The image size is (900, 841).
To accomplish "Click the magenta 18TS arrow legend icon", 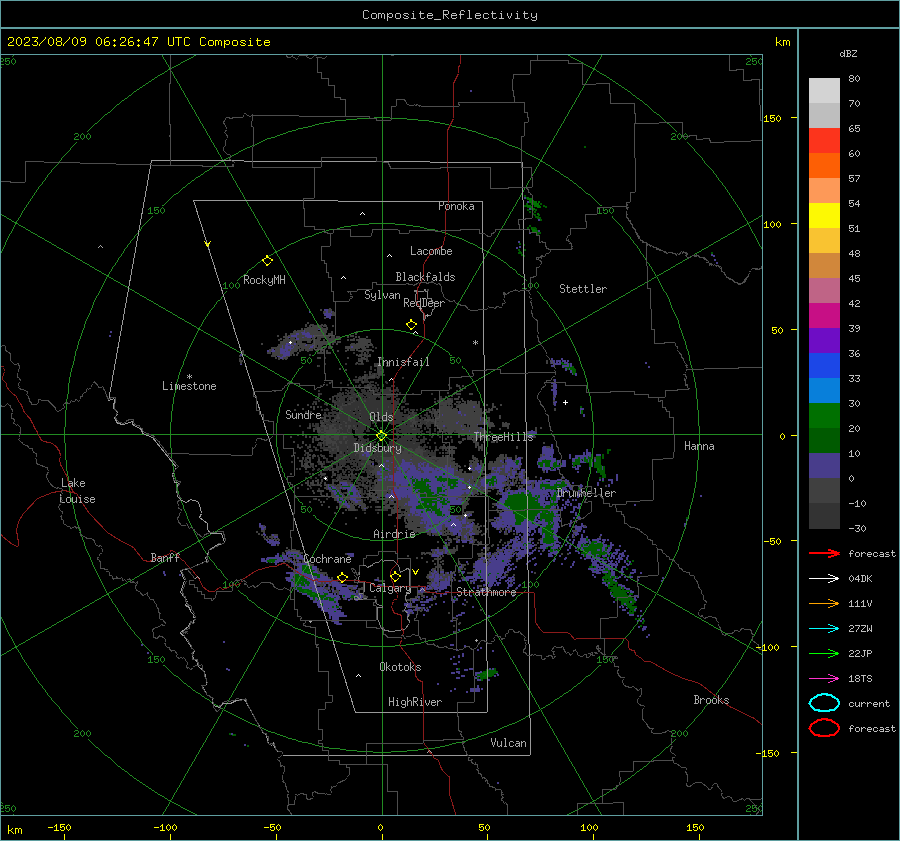I will click(824, 679).
